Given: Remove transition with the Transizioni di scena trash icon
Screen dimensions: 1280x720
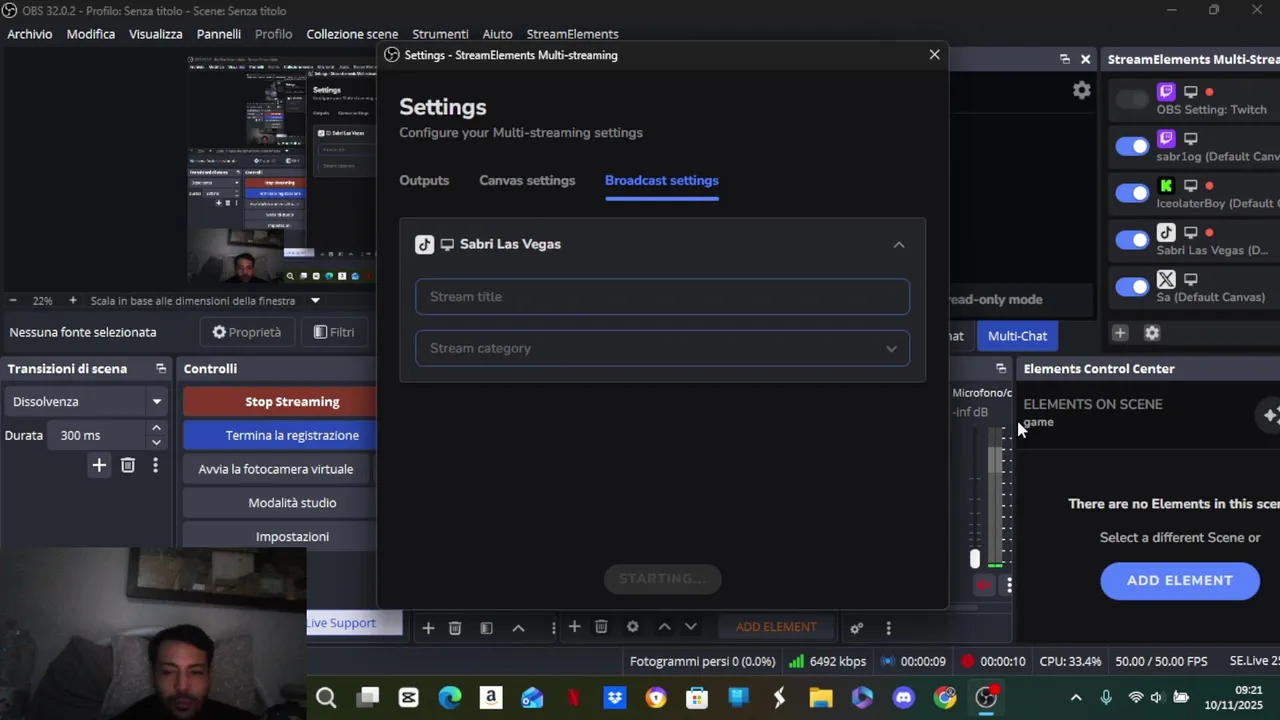Looking at the screenshot, I should [128, 465].
